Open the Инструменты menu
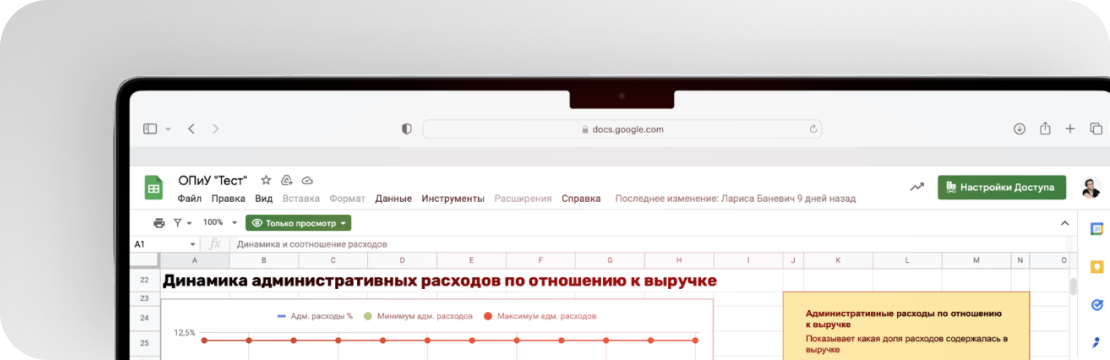Image resolution: width=1110 pixels, height=360 pixels. tap(453, 199)
